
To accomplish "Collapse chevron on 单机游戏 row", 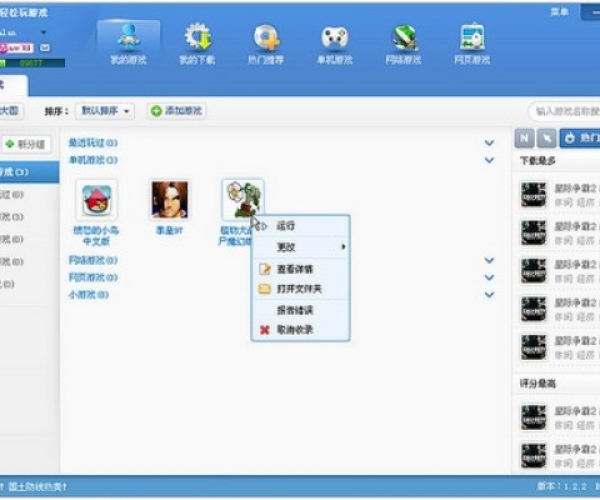I will point(489,160).
